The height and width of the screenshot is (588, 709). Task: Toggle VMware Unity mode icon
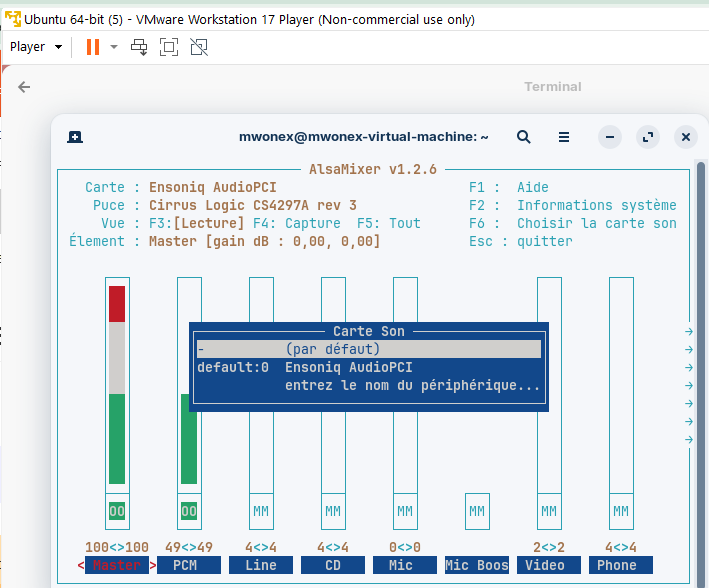[x=199, y=47]
